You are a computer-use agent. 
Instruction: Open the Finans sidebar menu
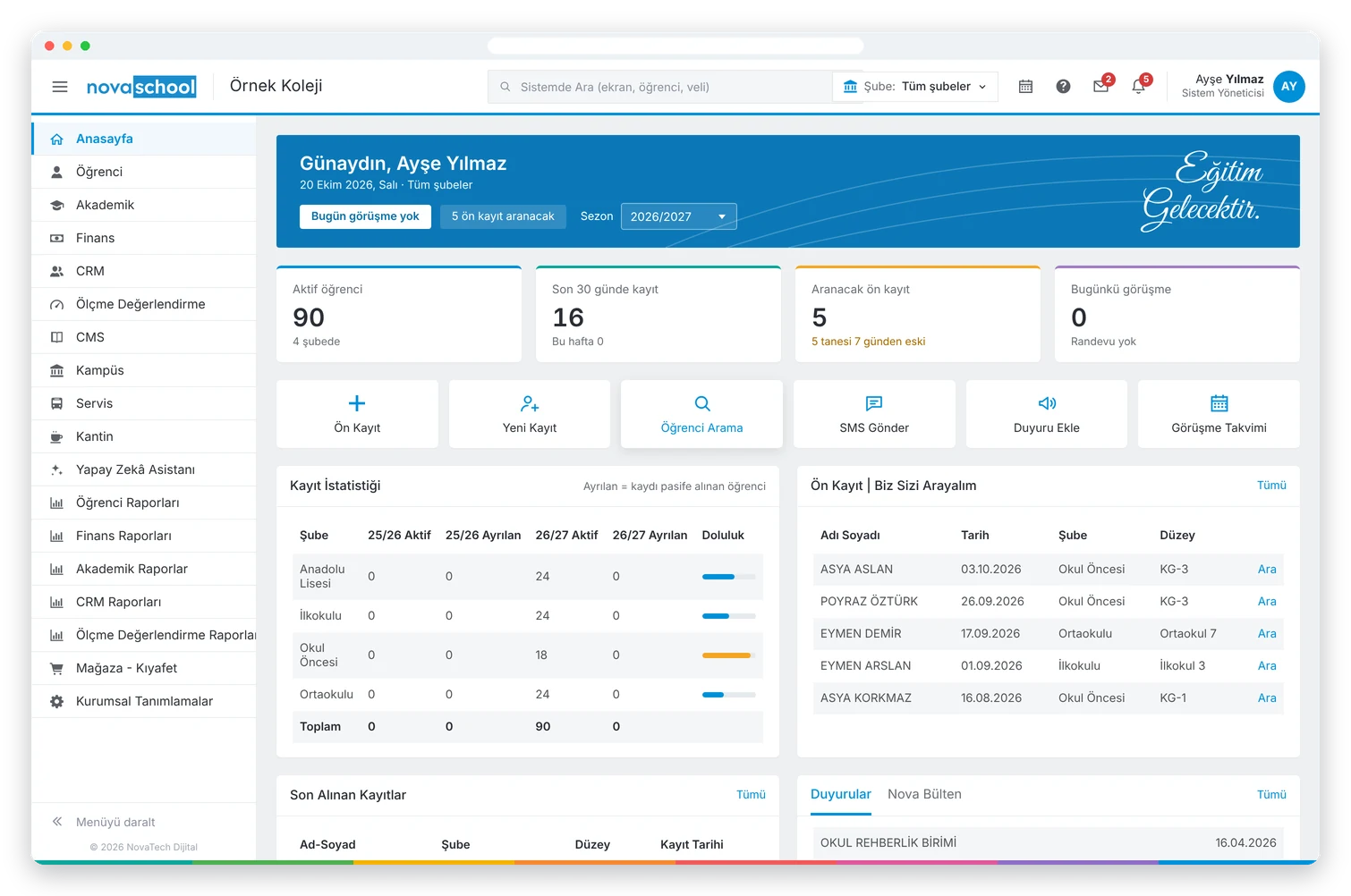click(143, 238)
